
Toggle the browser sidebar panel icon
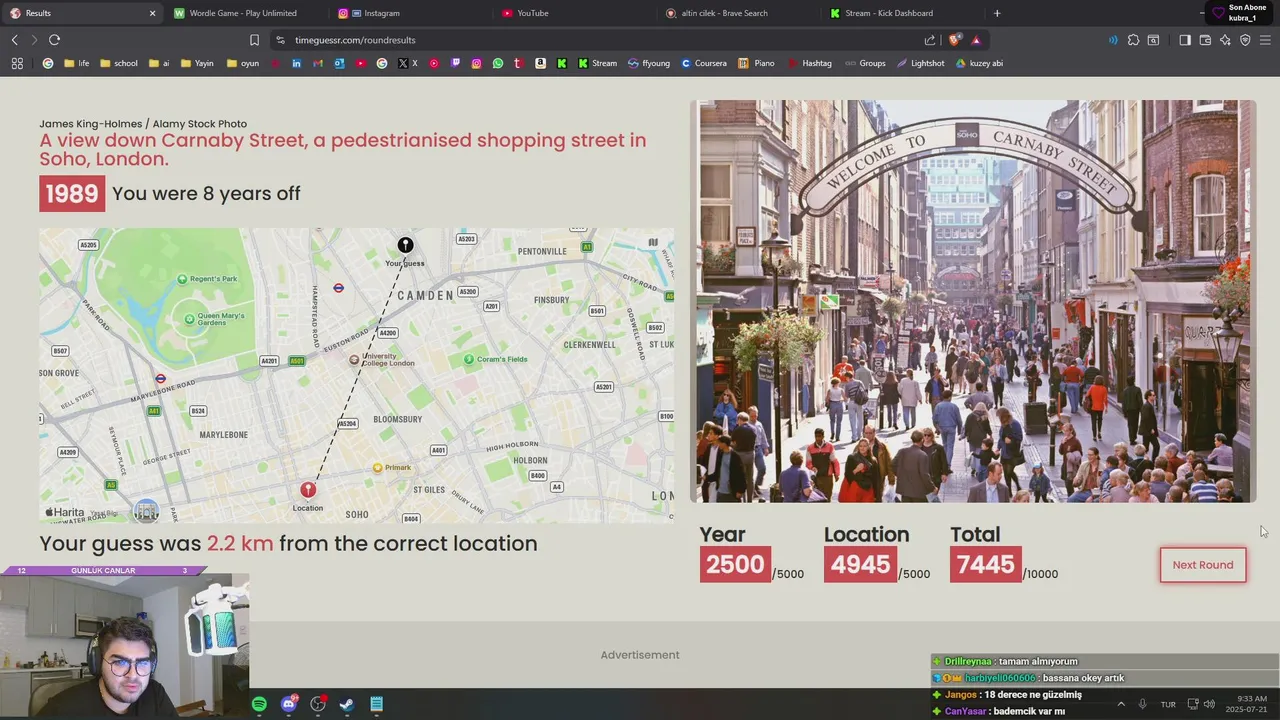point(1185,40)
